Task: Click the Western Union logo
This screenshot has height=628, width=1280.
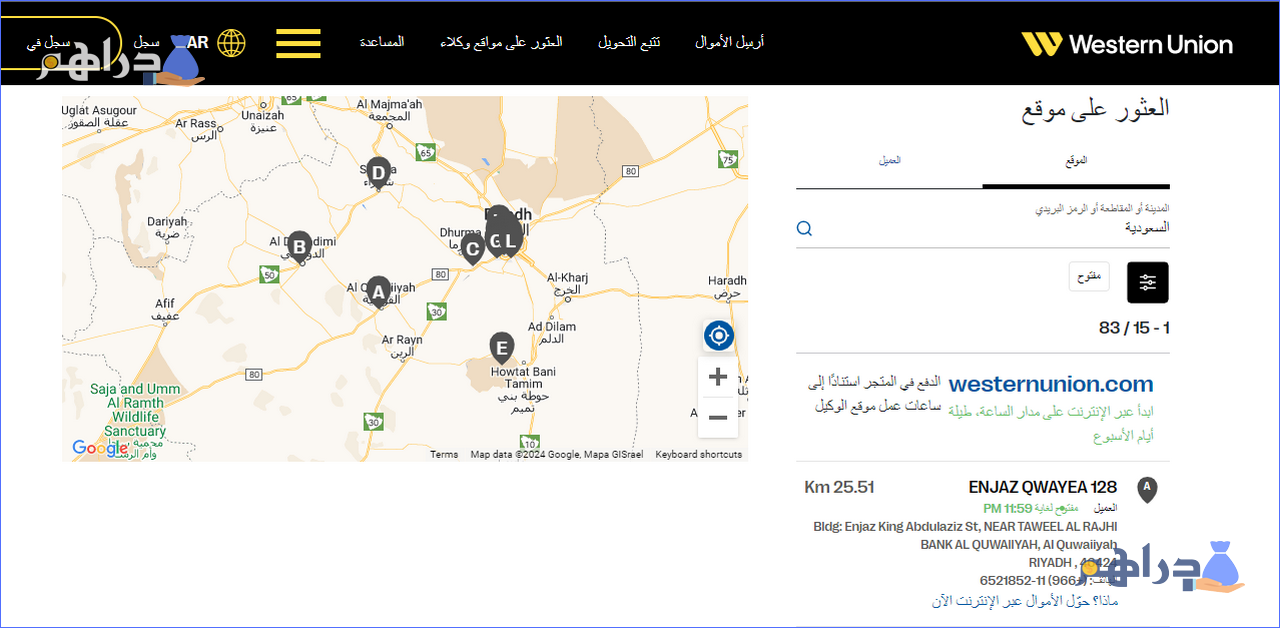Action: pyautogui.click(x=1126, y=44)
